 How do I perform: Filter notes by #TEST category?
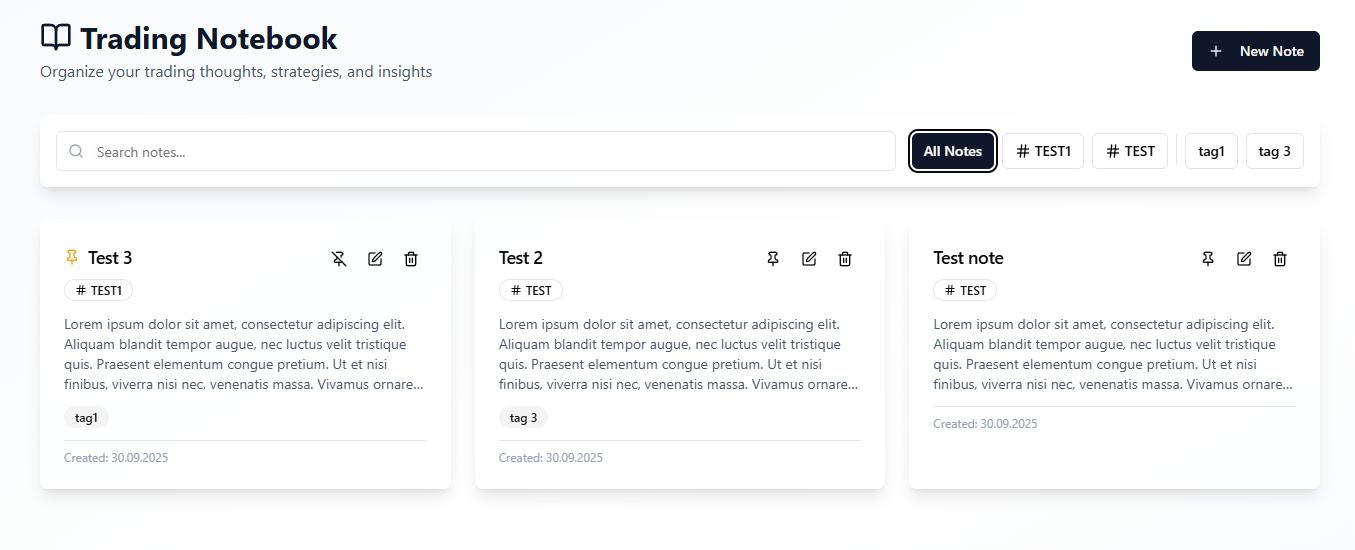(1130, 151)
